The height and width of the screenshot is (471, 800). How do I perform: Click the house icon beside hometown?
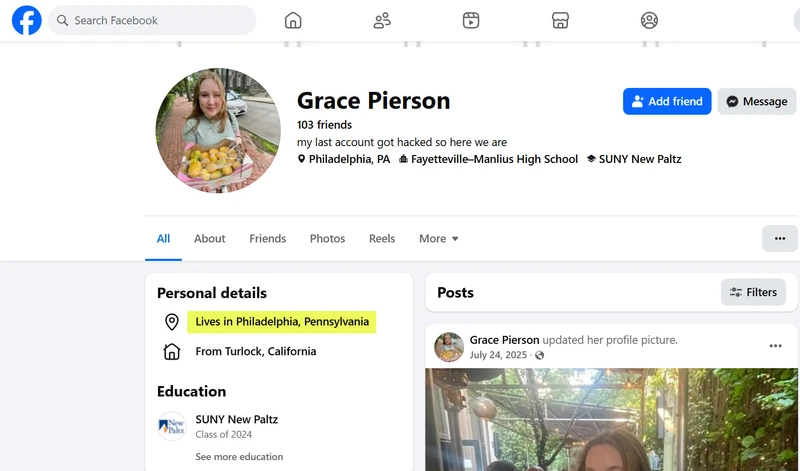pyautogui.click(x=172, y=352)
